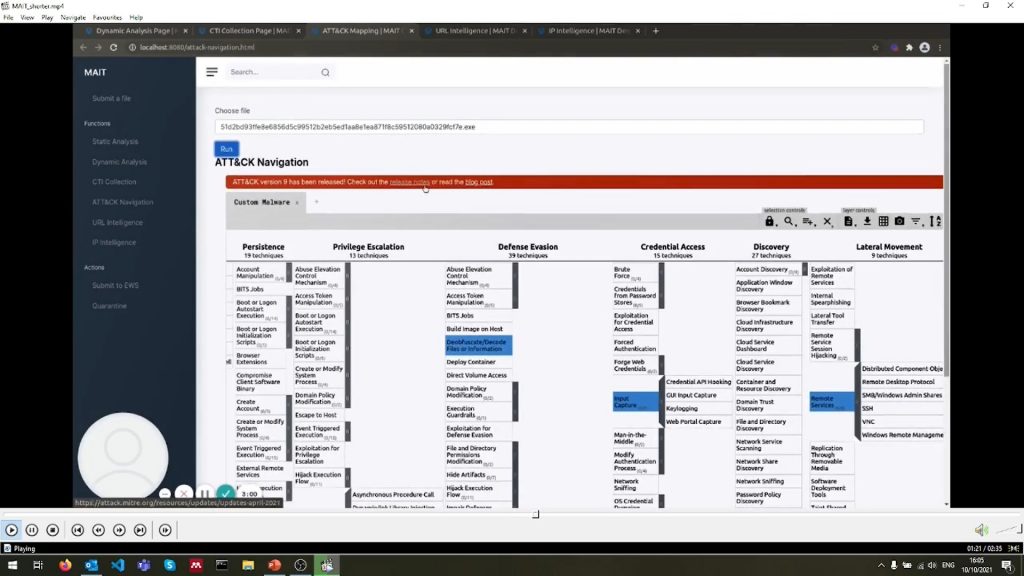1024x576 pixels.
Task: Switch to the CTI Collection Page tab
Action: tap(249, 31)
